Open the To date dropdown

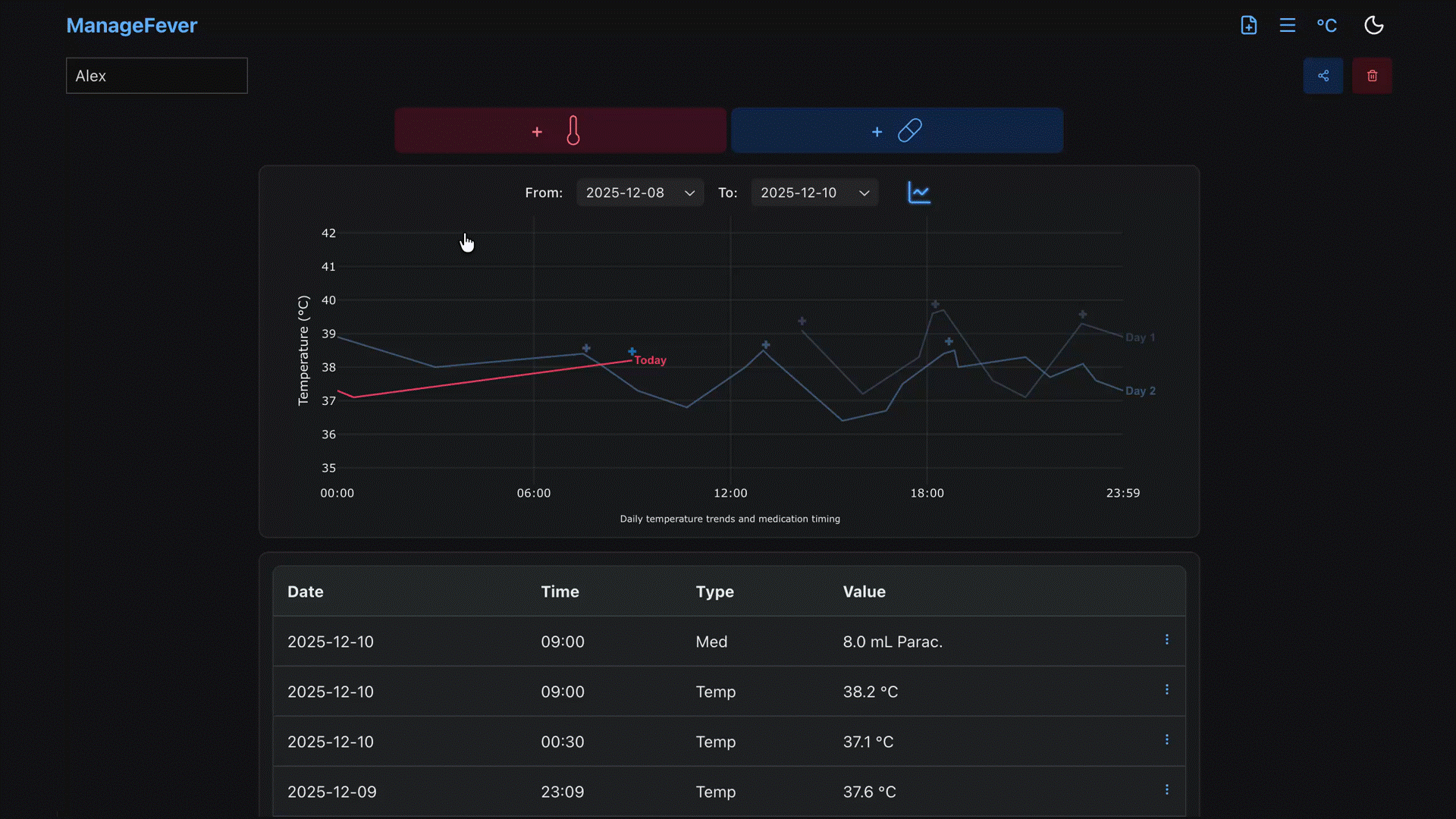(x=814, y=193)
